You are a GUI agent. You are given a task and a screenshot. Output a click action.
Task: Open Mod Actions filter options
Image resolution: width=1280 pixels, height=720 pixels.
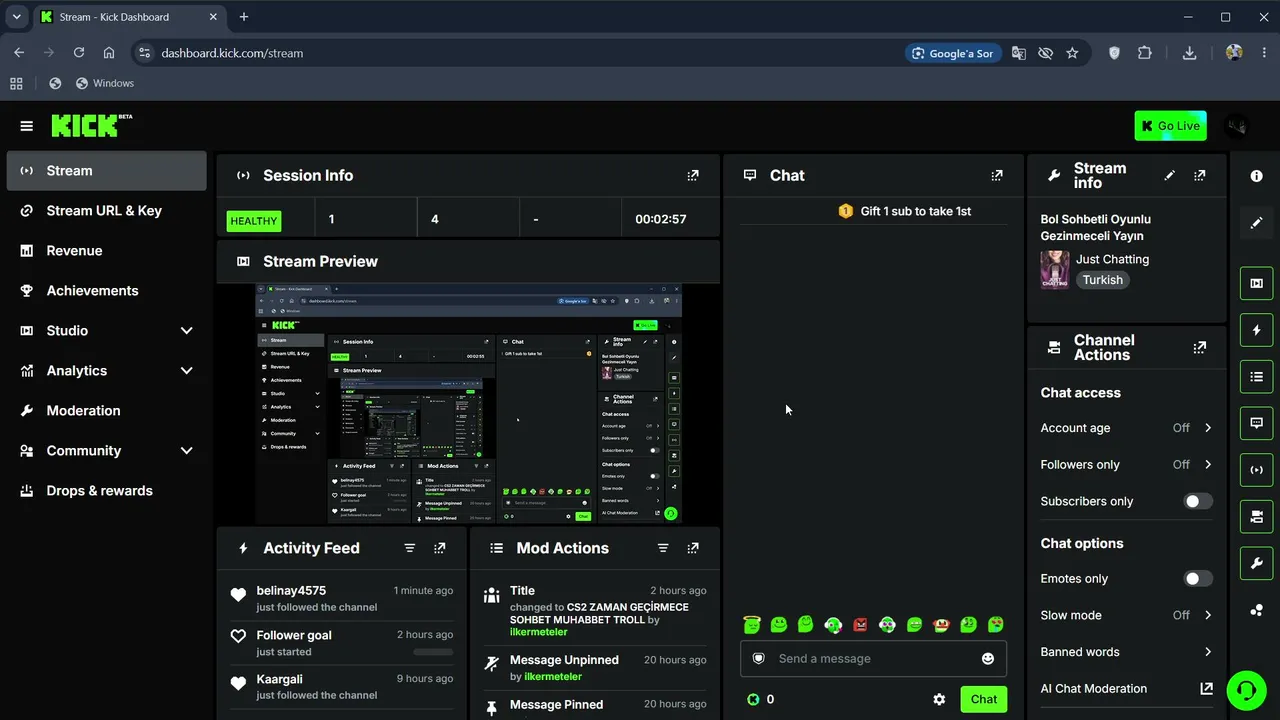coord(663,548)
